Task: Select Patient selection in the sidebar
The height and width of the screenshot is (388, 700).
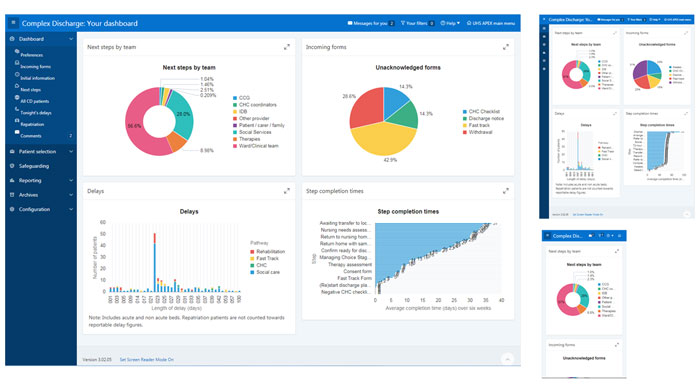Action: pos(38,152)
